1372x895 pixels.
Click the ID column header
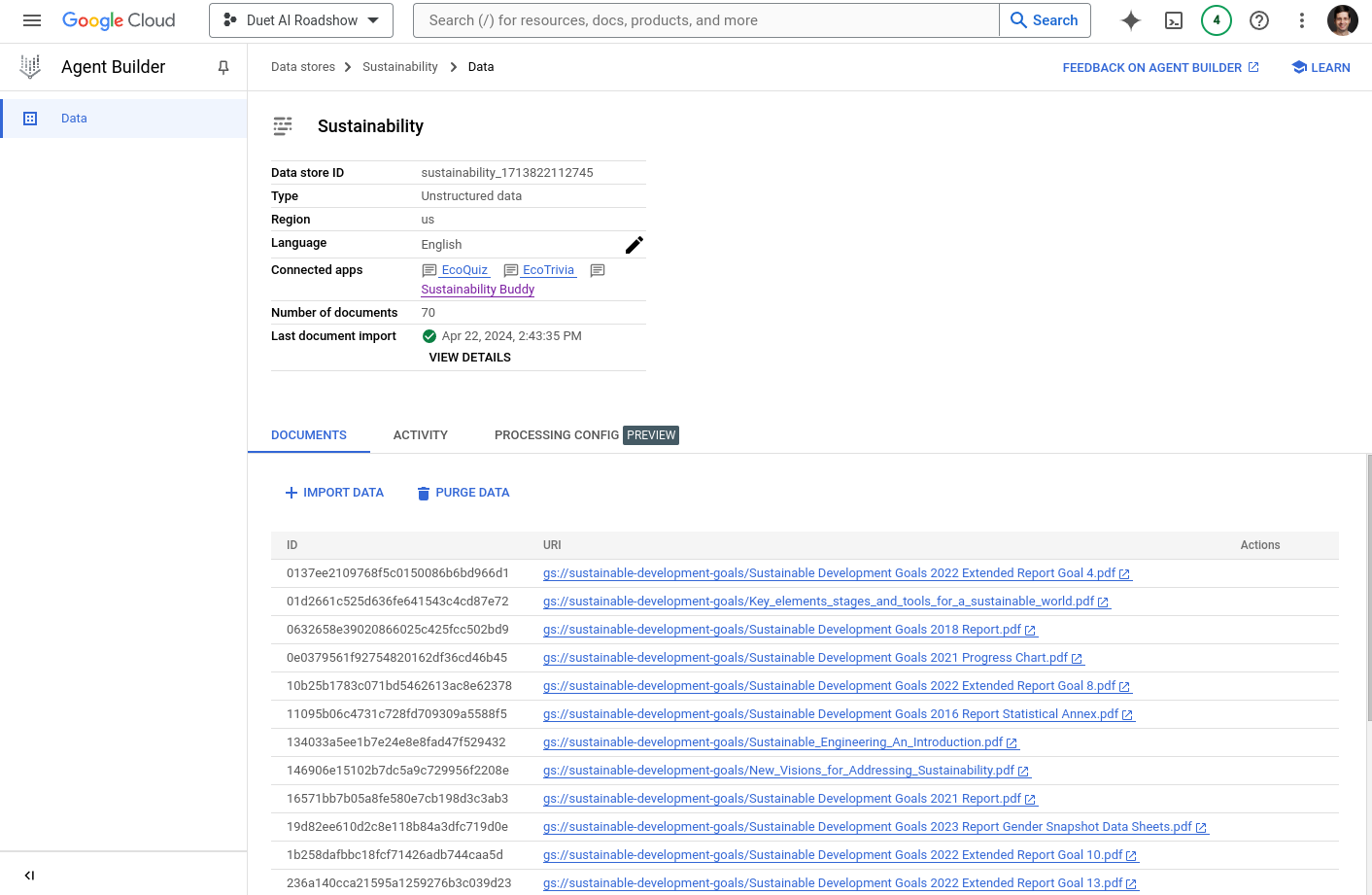[292, 545]
